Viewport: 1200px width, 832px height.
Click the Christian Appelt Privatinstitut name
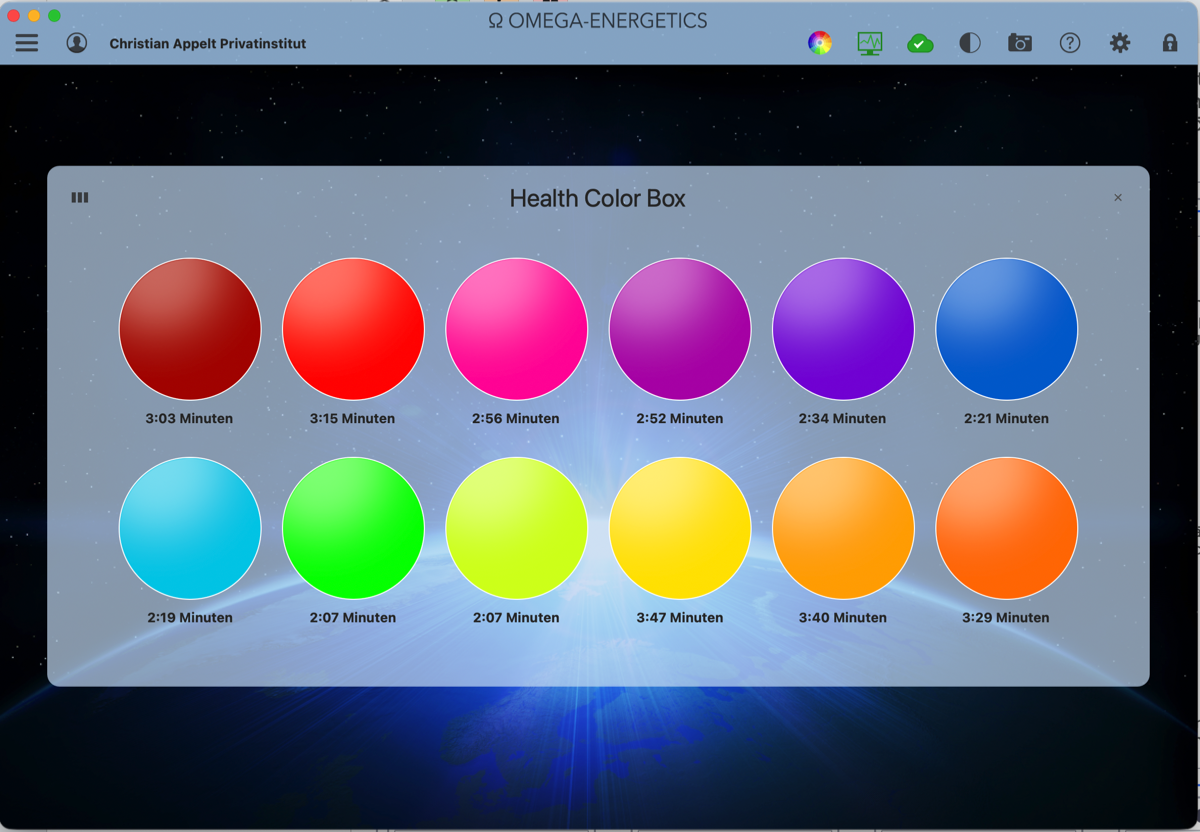208,44
